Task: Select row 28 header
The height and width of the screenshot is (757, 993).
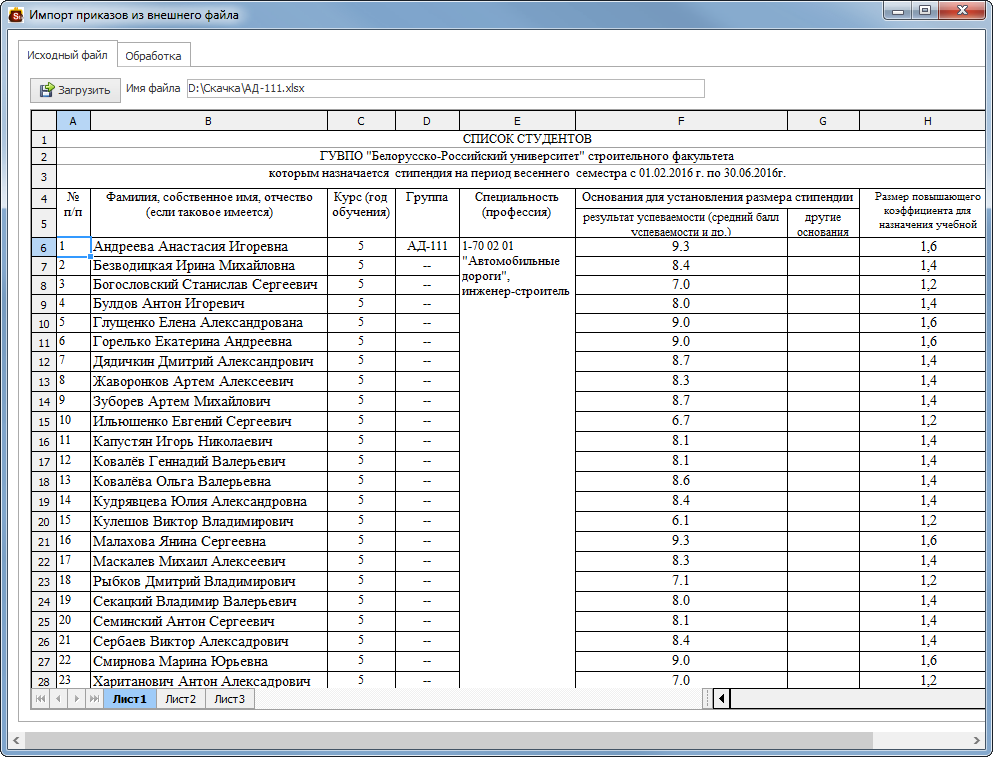Action: pyautogui.click(x=44, y=681)
